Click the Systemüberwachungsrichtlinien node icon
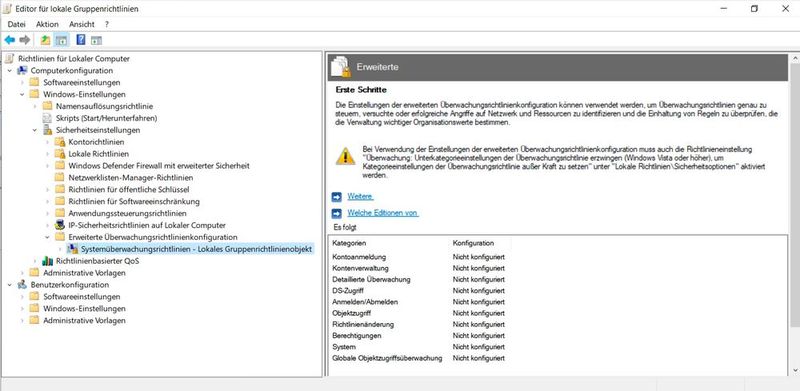The height and width of the screenshot is (391, 800). pyautogui.click(x=73, y=249)
